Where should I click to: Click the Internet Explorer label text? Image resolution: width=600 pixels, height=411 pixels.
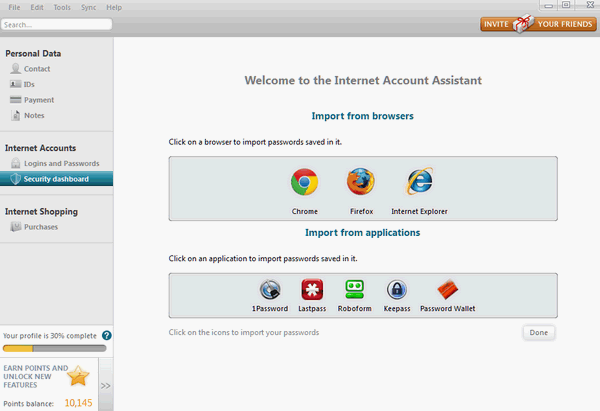coord(419,211)
